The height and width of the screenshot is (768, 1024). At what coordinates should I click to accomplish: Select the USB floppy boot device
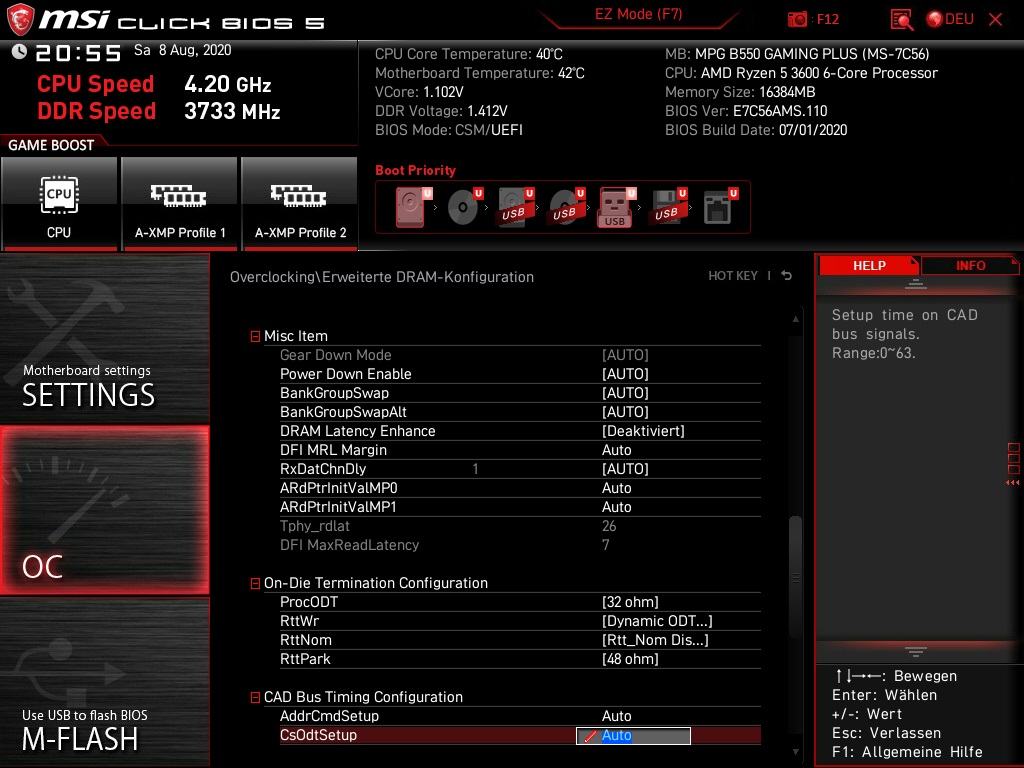[x=668, y=207]
